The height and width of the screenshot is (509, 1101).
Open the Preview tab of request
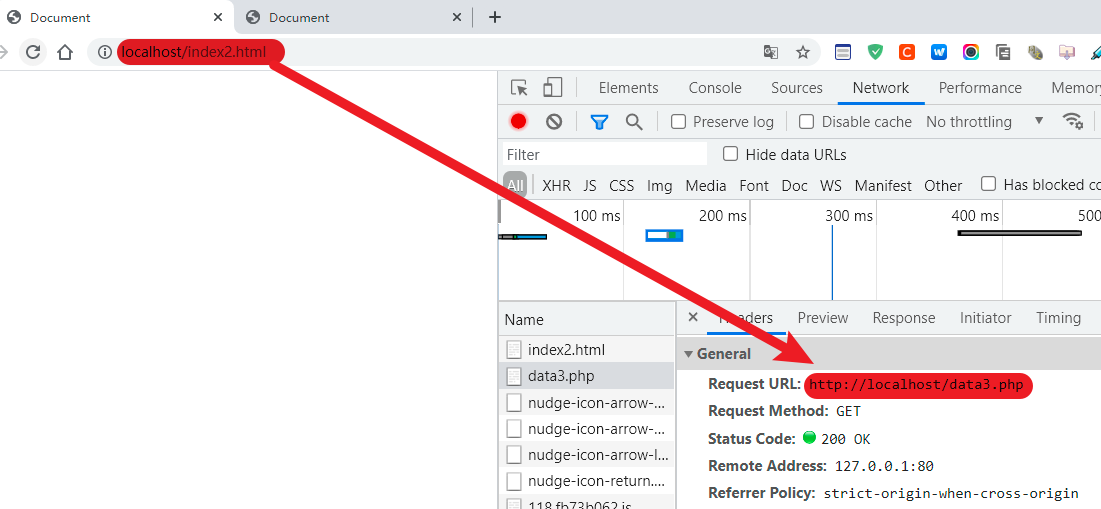[823, 318]
